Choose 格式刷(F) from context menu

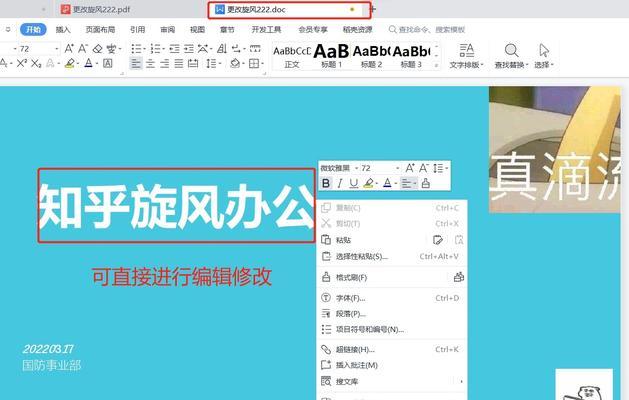(x=393, y=277)
